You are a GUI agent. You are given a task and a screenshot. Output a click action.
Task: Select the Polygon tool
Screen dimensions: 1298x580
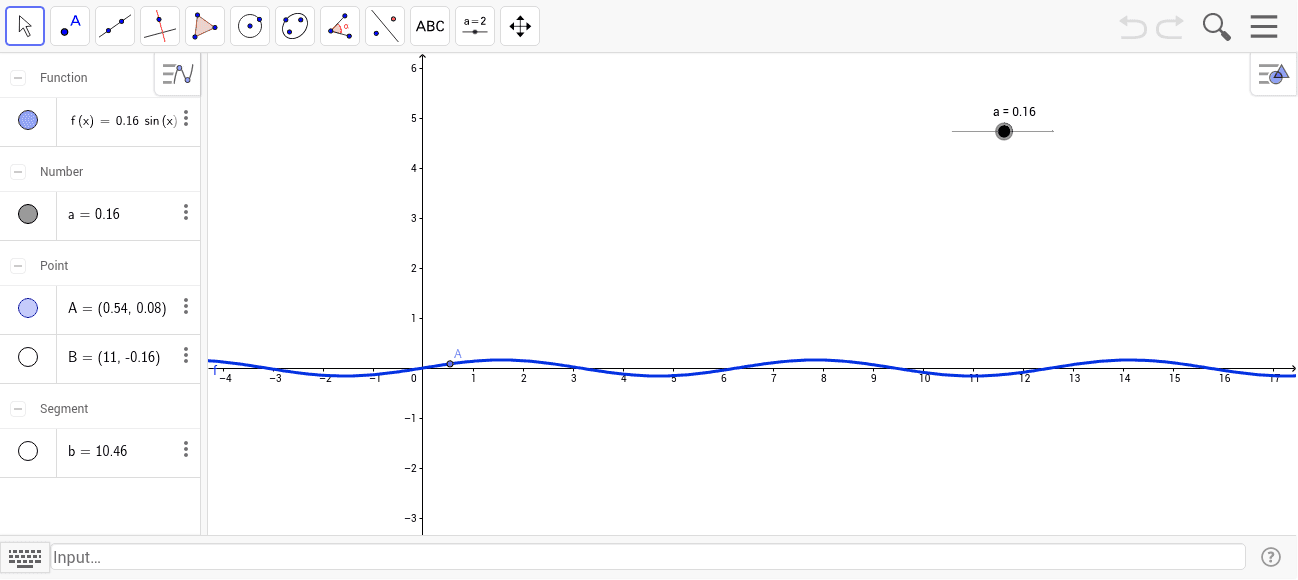[x=205, y=26]
